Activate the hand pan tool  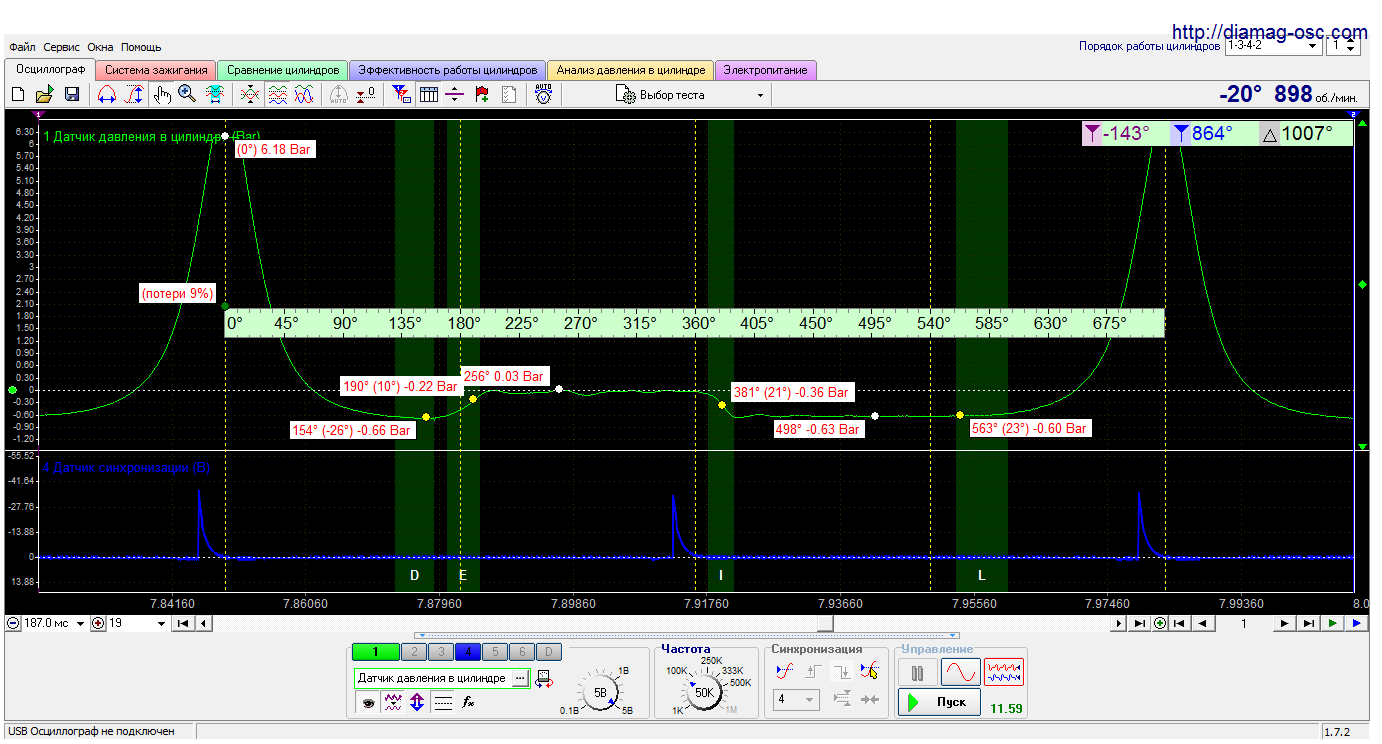(x=162, y=94)
